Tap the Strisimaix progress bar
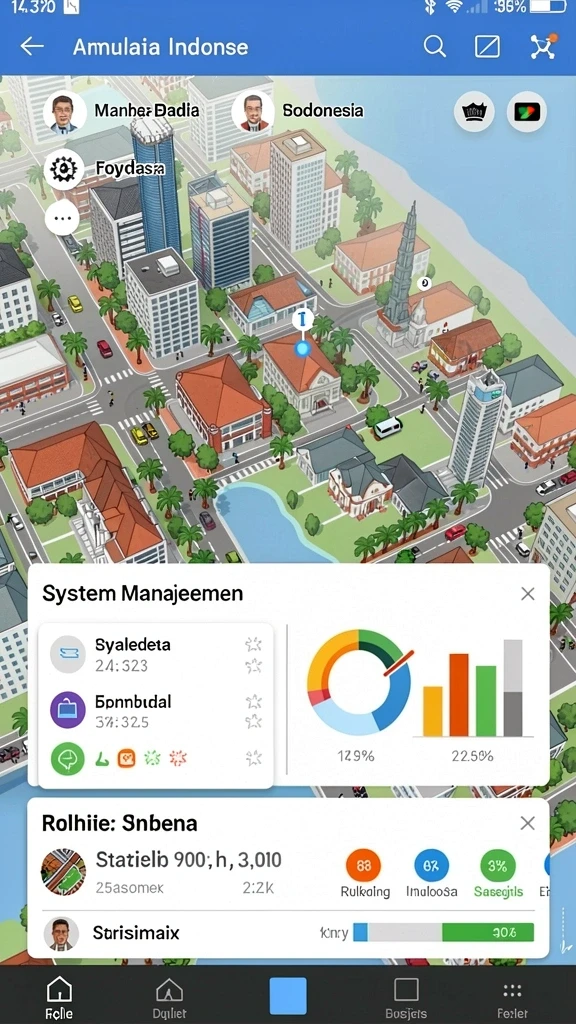This screenshot has height=1024, width=576. [x=443, y=932]
